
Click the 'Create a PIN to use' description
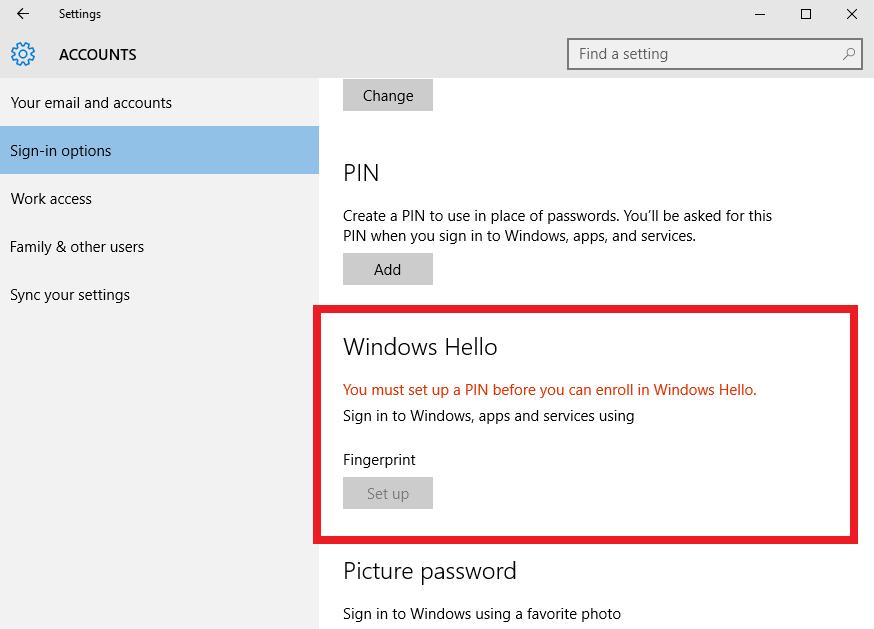click(557, 226)
